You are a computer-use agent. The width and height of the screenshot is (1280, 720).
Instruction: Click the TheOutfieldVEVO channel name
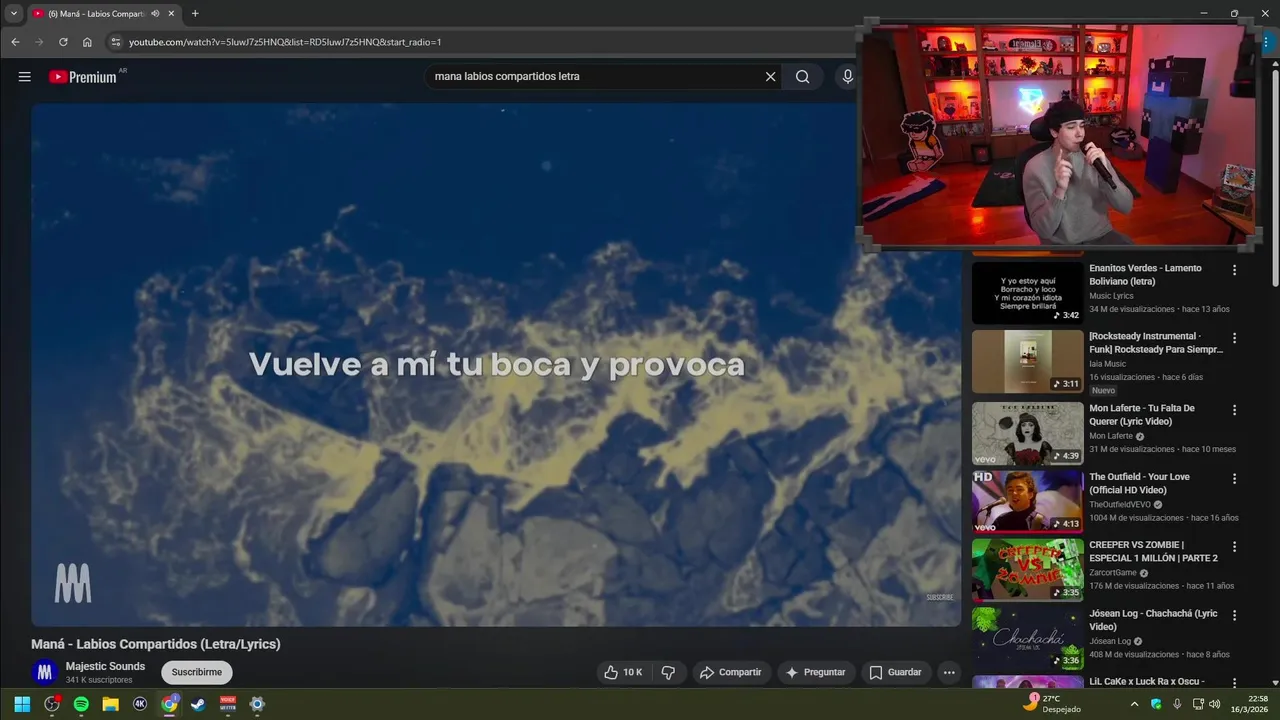pyautogui.click(x=1120, y=505)
